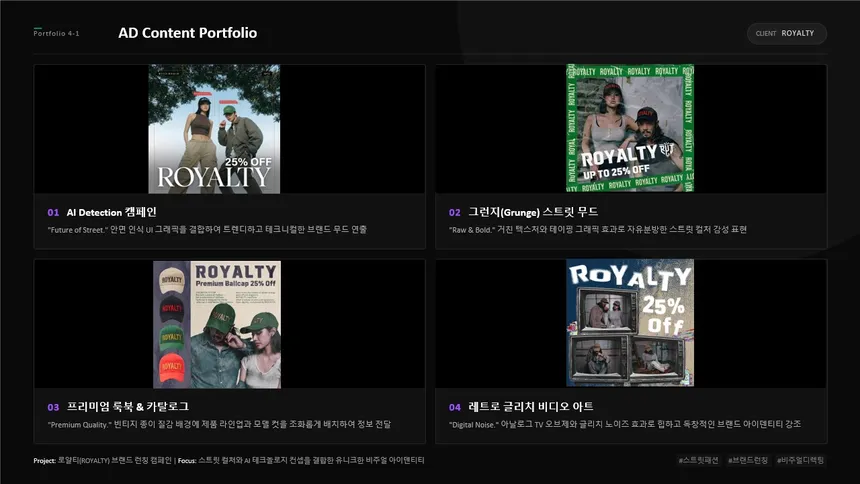860x484 pixels.
Task: Click the Portfolio 4-1 label
Action: (56, 33)
